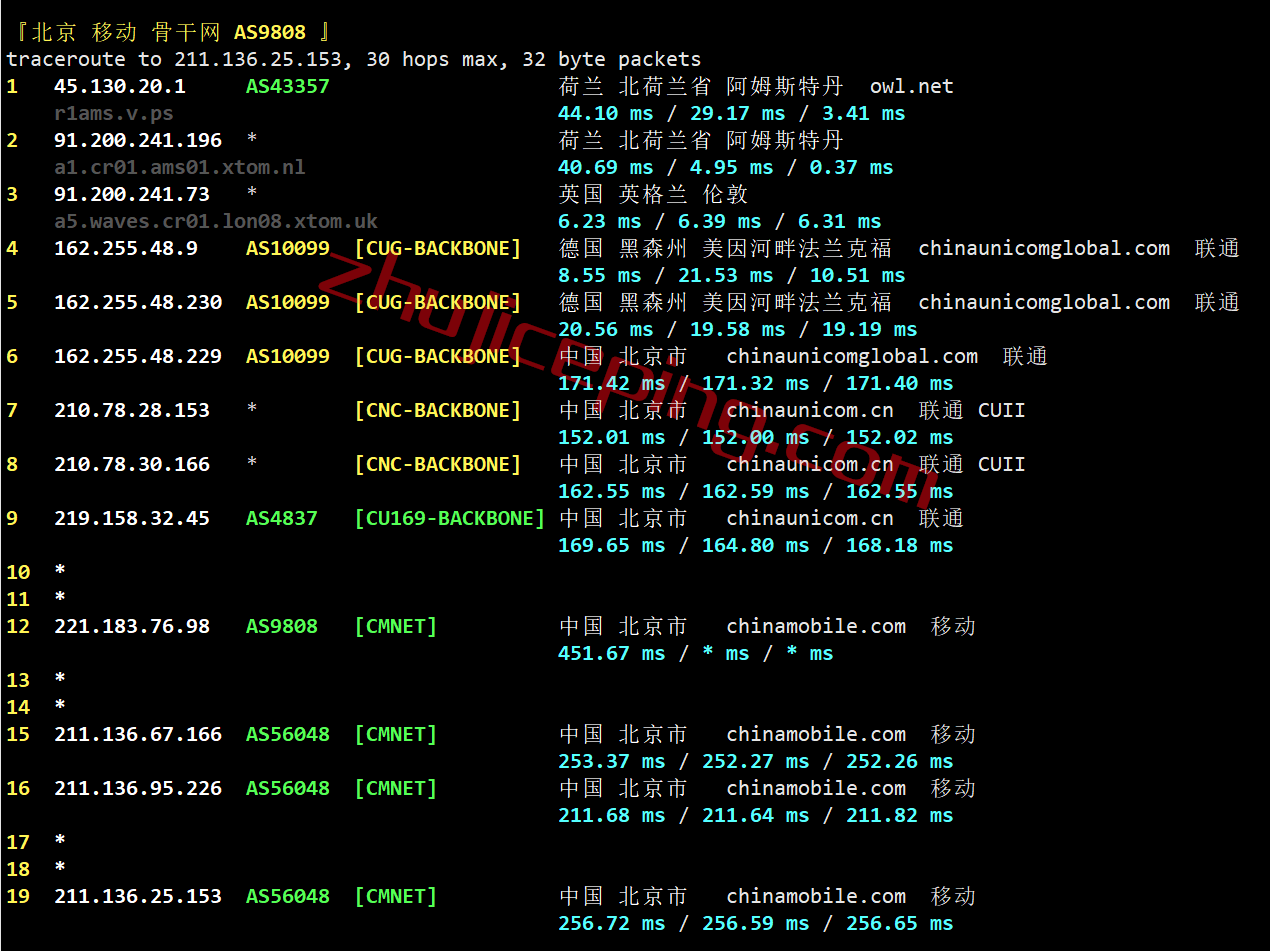Select the AS43357 number on hop 1
This screenshot has width=1270, height=951.
tap(288, 86)
